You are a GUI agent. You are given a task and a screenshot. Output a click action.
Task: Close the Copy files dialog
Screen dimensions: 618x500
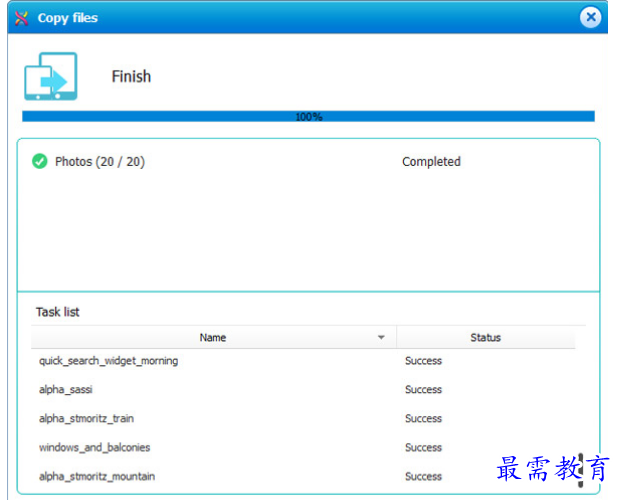(x=591, y=17)
